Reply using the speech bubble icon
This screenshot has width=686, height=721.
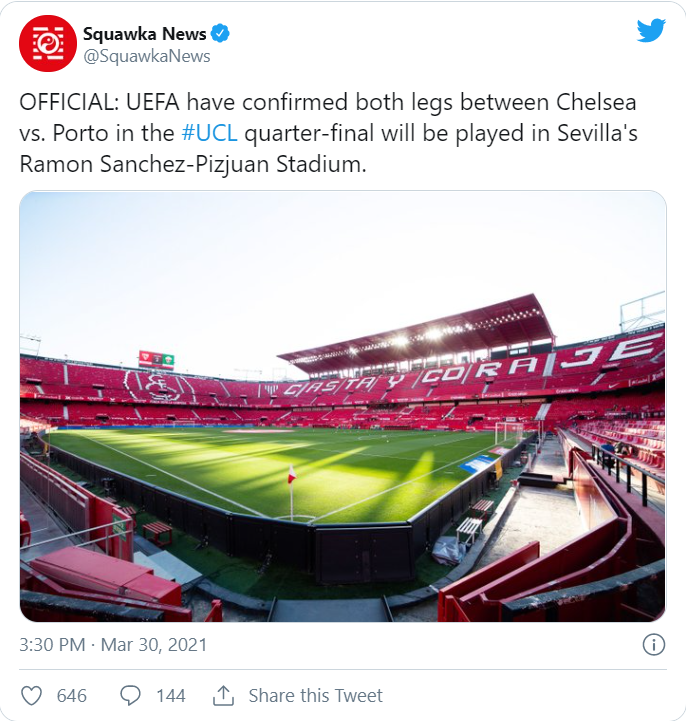click(130, 695)
